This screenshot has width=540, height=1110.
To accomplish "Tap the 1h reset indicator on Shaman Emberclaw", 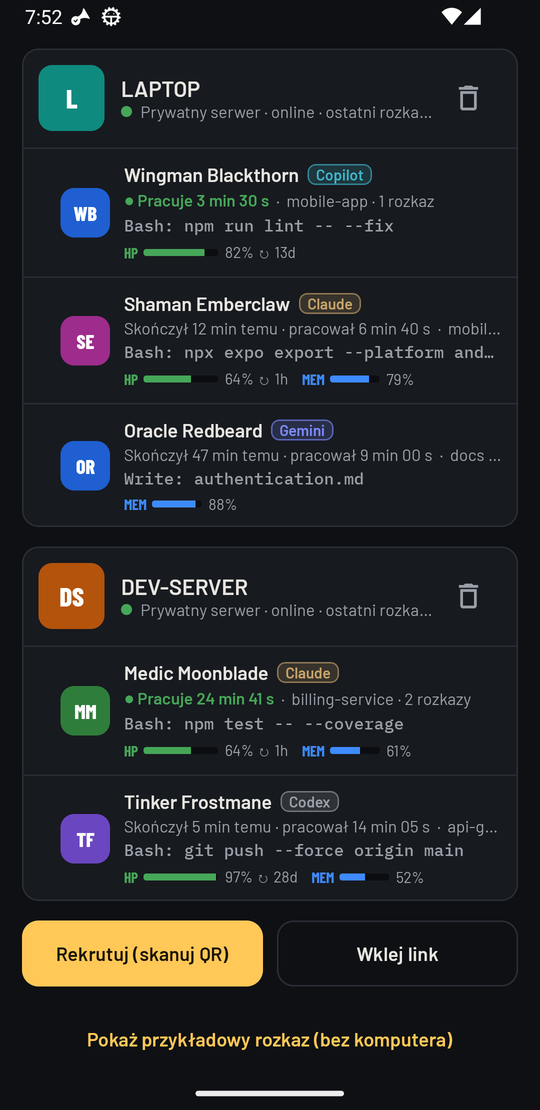I will (x=273, y=379).
